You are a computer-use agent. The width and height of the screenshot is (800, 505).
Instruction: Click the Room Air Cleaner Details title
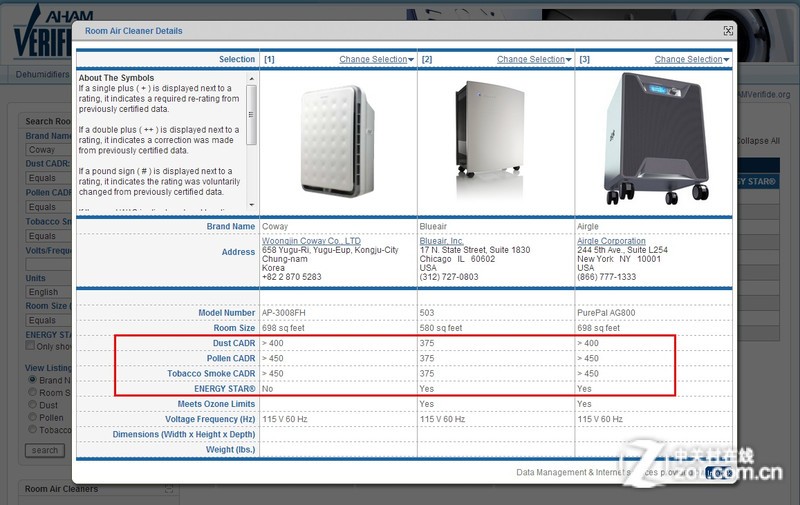tap(134, 31)
